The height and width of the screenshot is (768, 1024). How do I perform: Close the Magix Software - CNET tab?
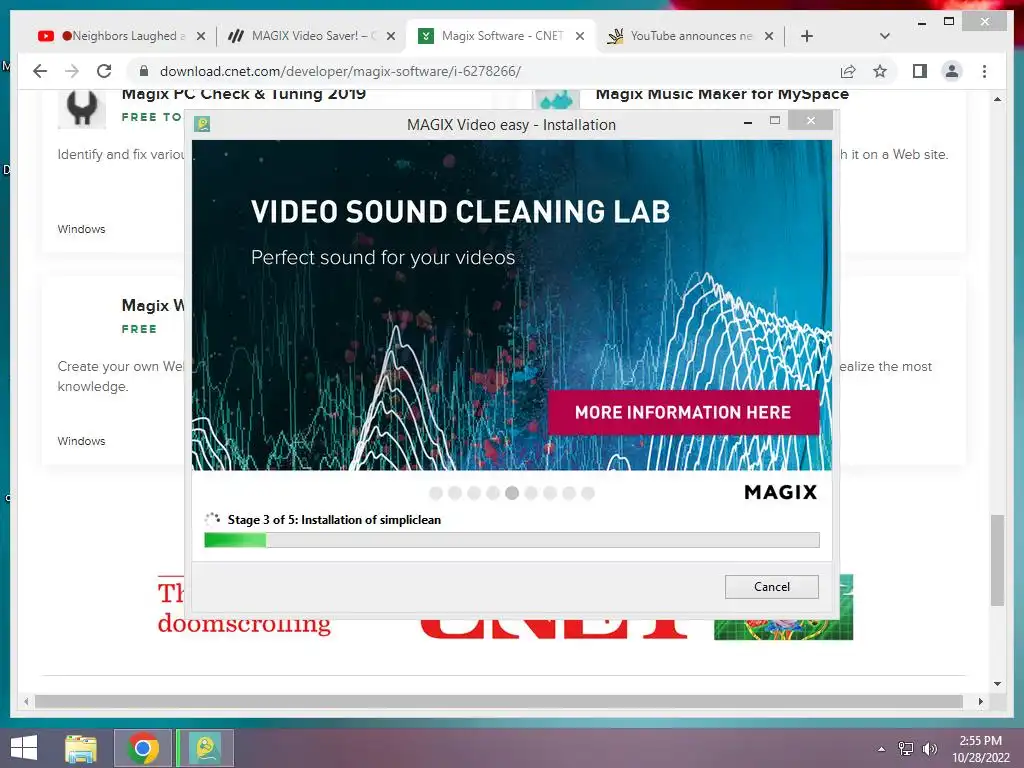(x=580, y=36)
